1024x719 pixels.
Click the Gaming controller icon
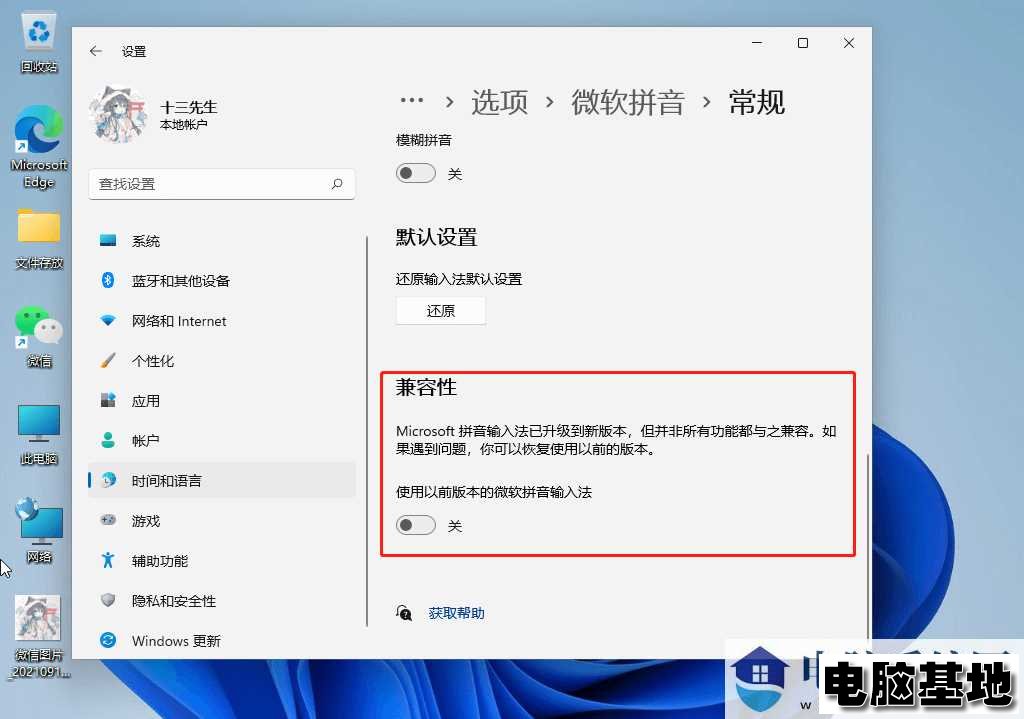tap(108, 520)
